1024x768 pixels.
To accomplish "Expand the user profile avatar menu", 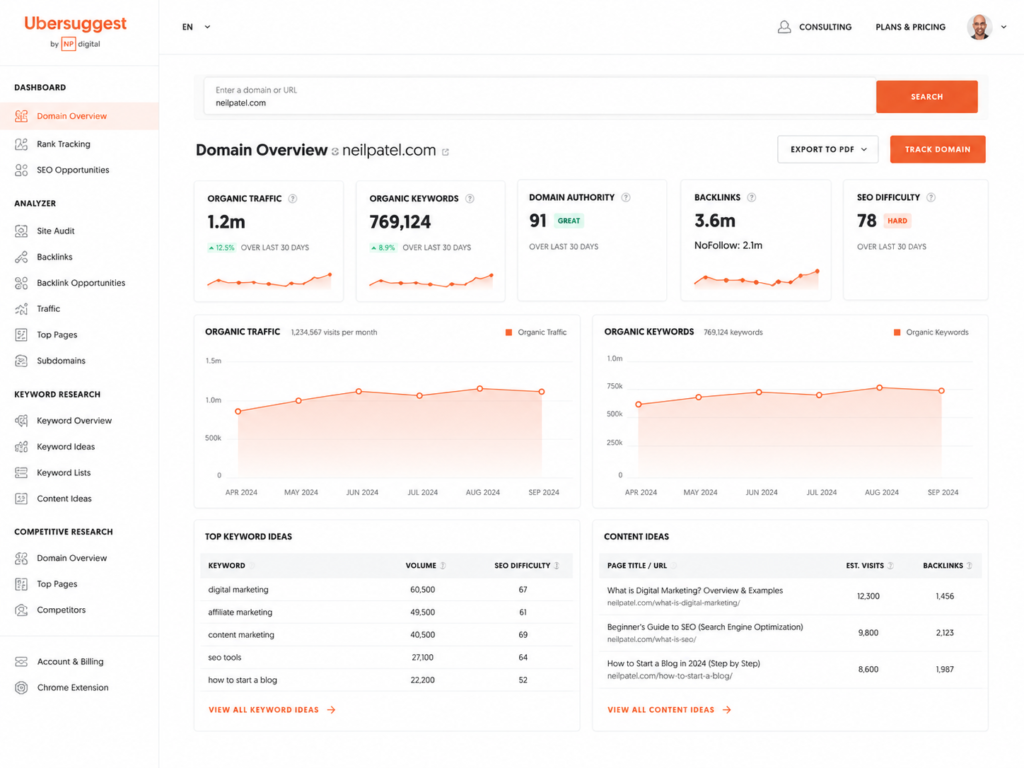I will click(x=986, y=27).
